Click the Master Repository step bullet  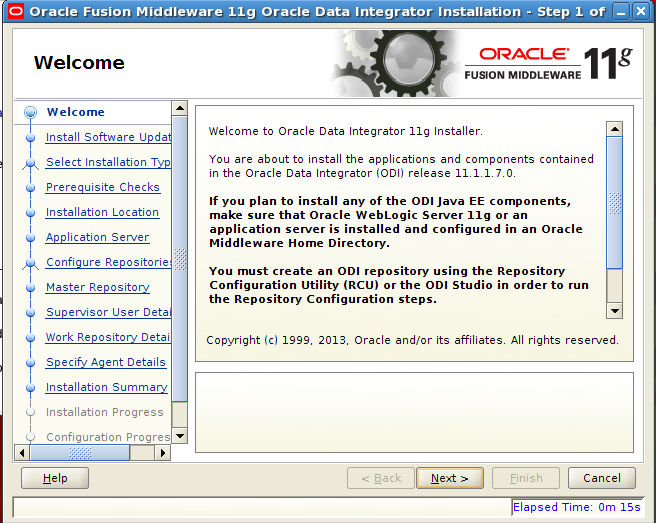click(x=31, y=287)
